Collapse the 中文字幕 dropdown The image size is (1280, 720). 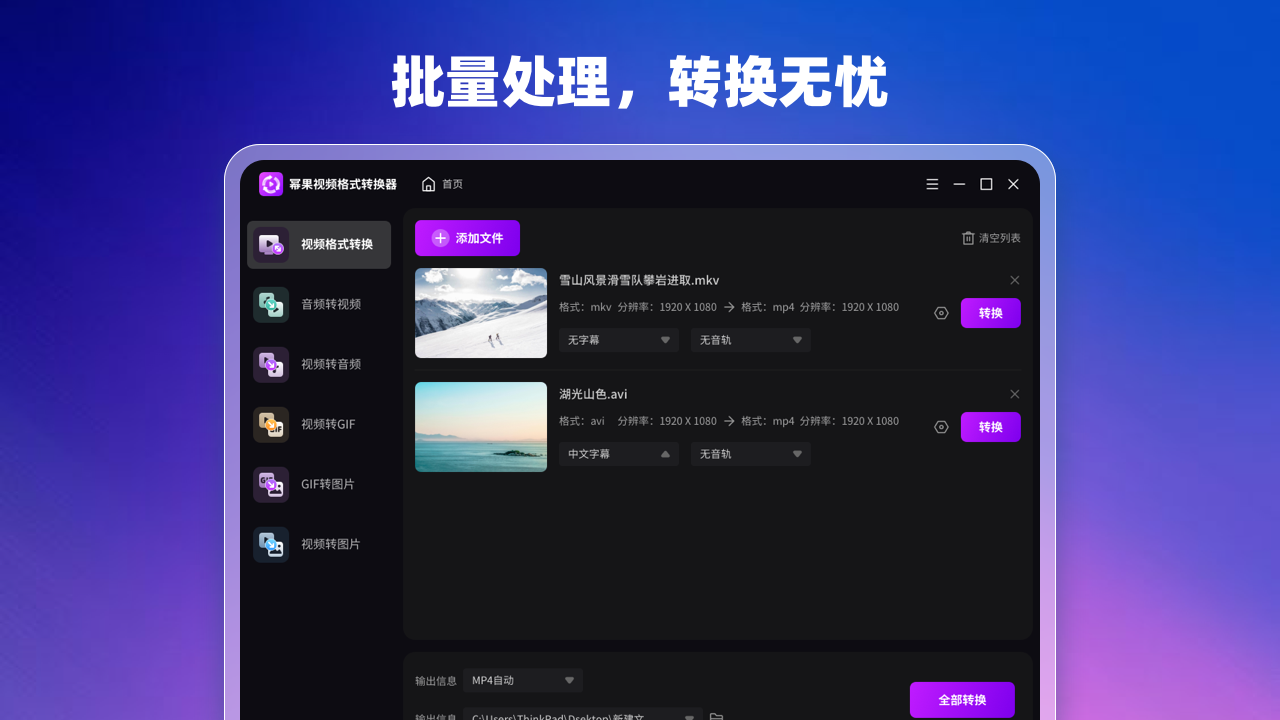tap(617, 454)
